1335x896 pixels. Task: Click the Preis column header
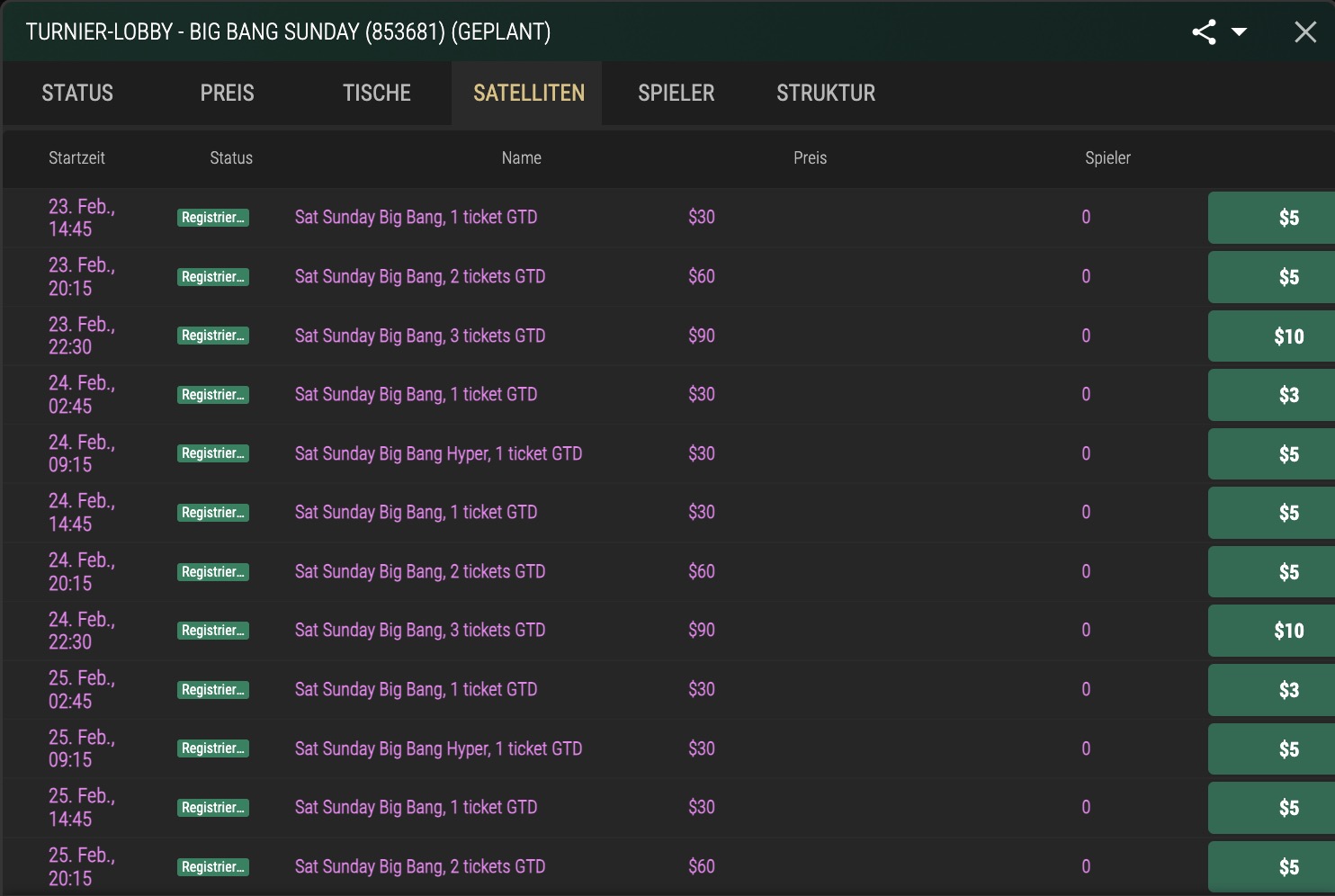point(811,157)
